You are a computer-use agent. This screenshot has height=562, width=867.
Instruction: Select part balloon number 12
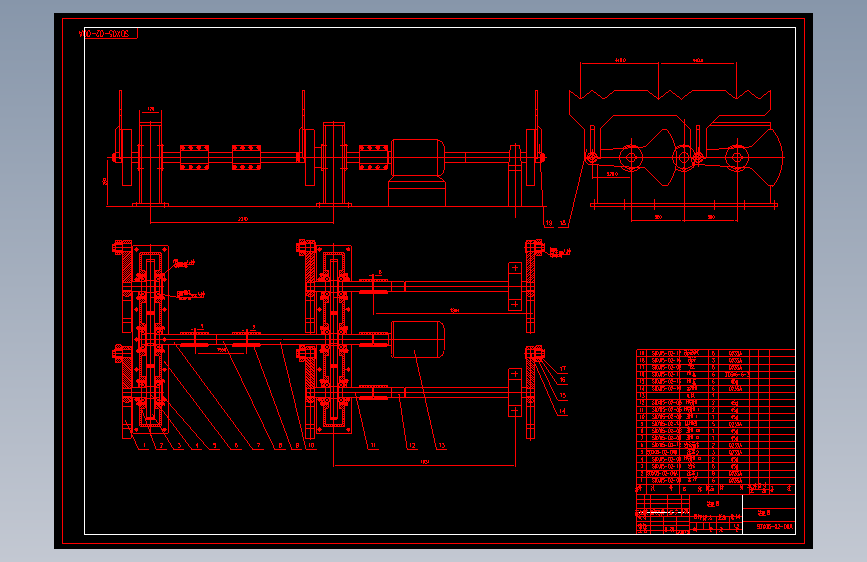[x=412, y=445]
